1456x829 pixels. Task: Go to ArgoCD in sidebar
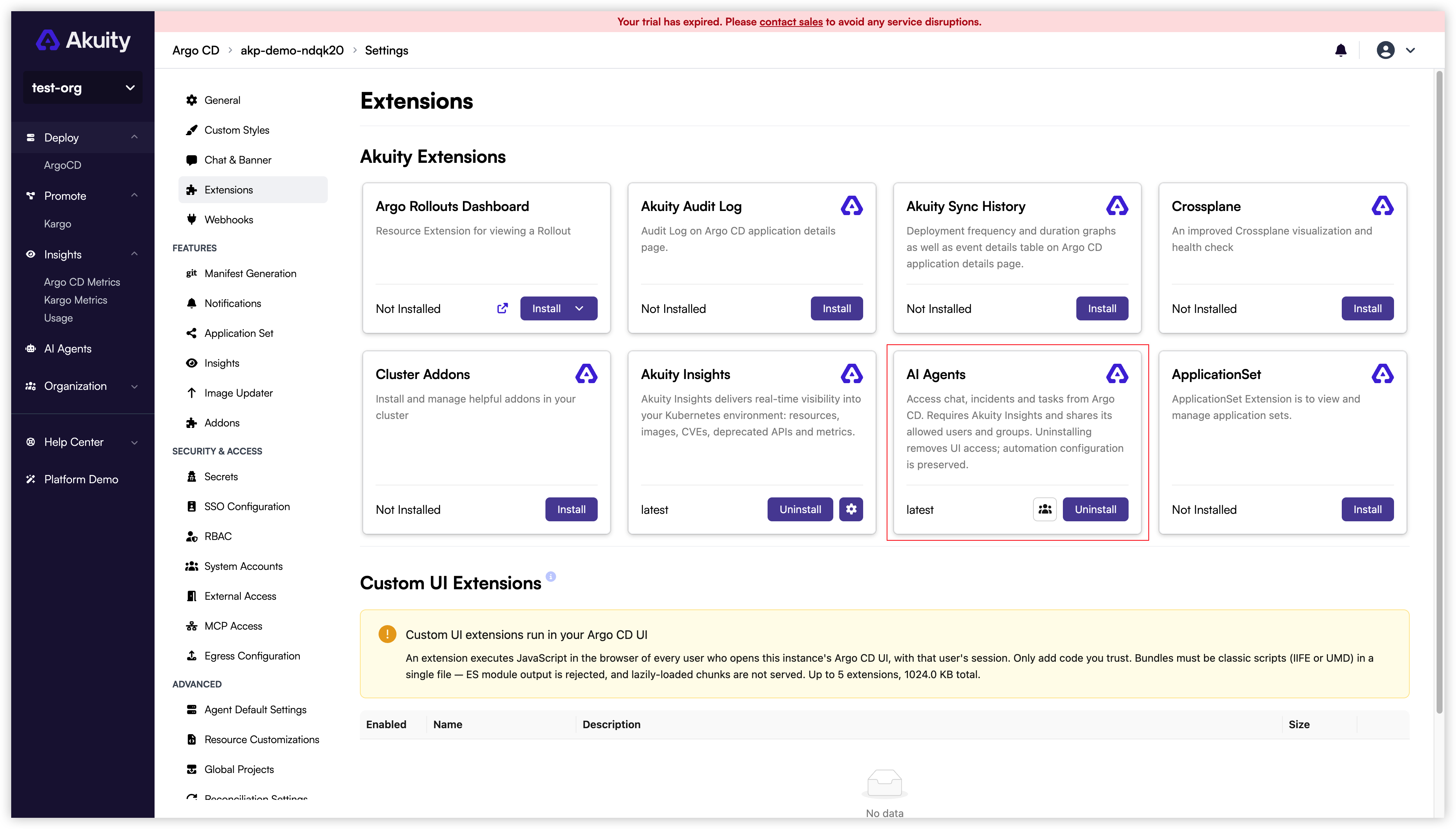click(x=63, y=165)
